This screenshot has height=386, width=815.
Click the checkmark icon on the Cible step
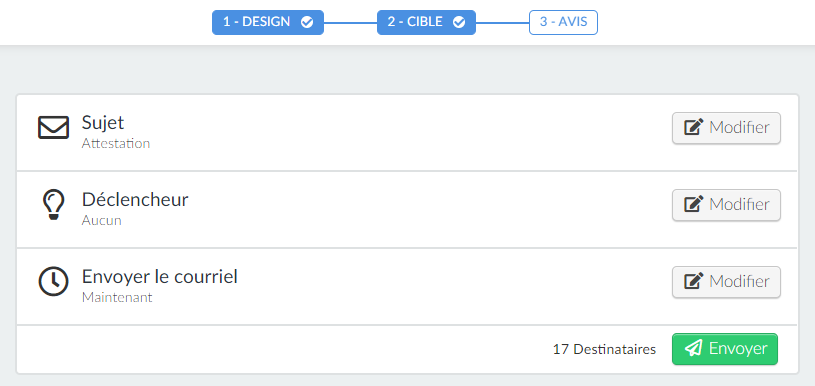(x=458, y=22)
